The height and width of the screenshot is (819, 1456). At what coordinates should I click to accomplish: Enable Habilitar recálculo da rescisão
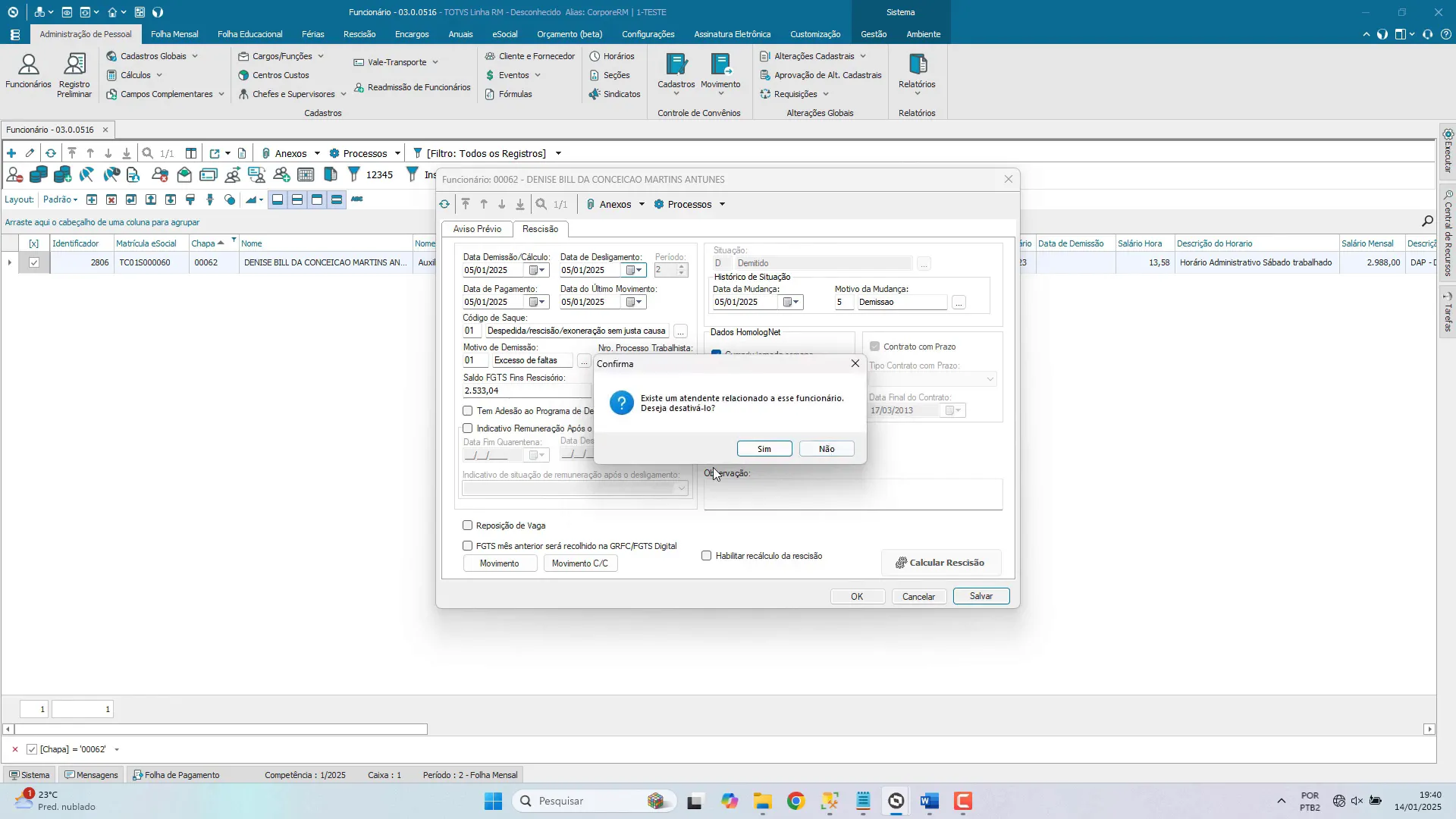(707, 556)
